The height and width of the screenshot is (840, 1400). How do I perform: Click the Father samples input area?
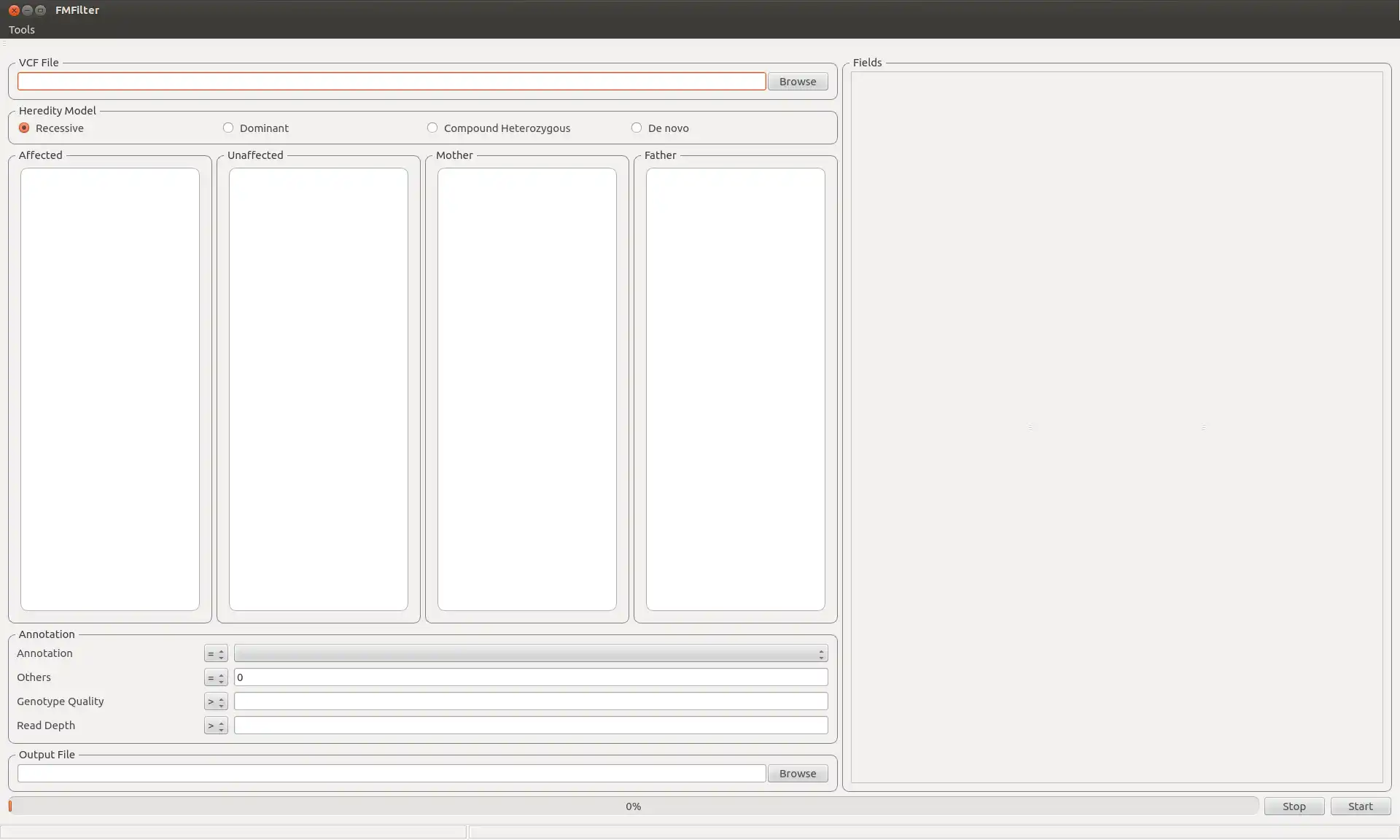click(x=735, y=388)
